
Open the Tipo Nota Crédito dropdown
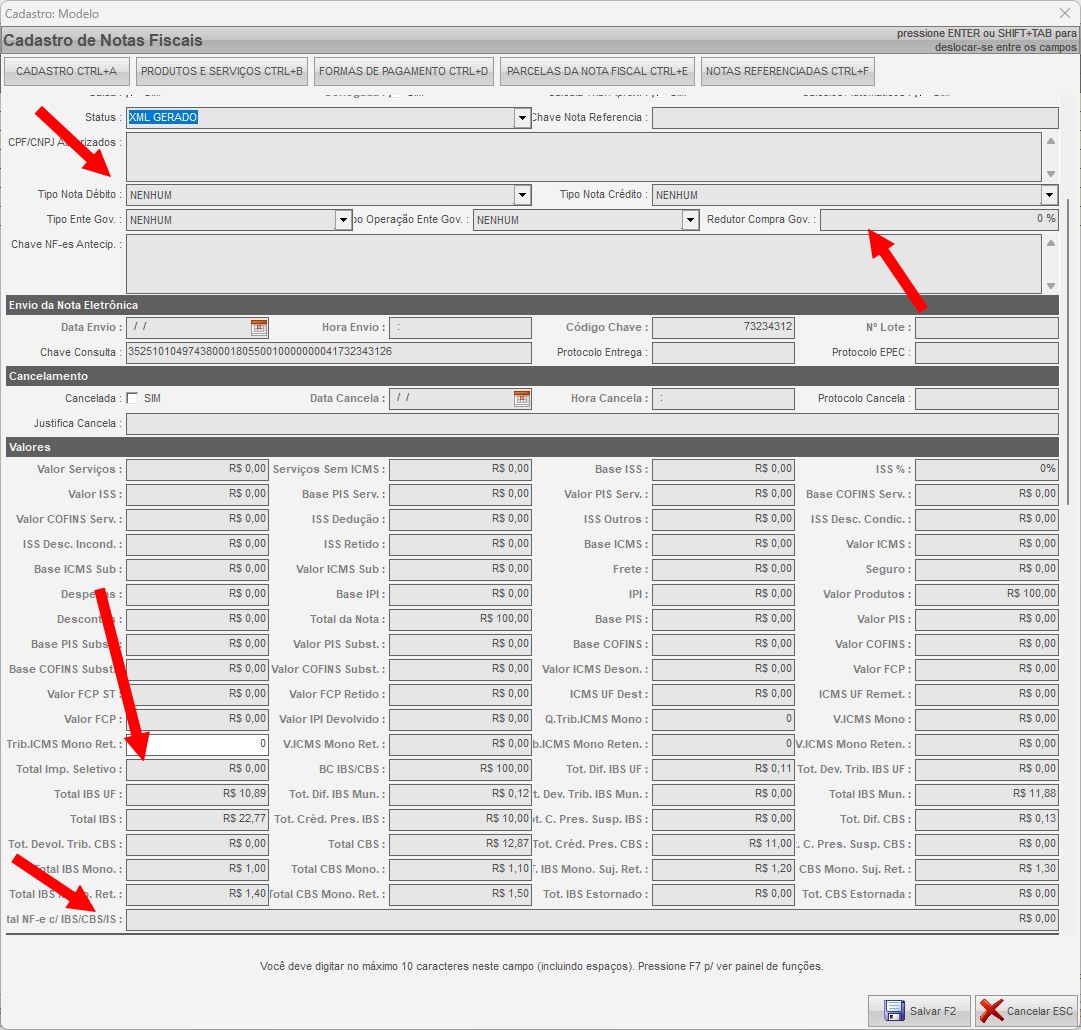(1049, 195)
